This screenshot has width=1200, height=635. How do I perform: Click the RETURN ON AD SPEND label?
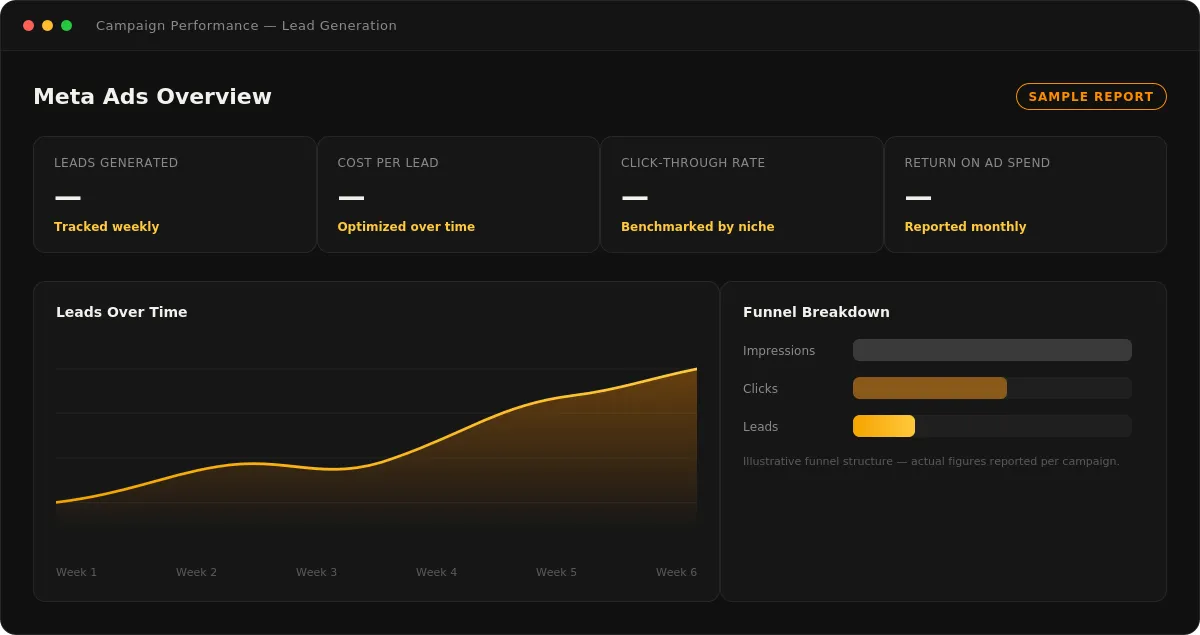pyautogui.click(x=977, y=163)
